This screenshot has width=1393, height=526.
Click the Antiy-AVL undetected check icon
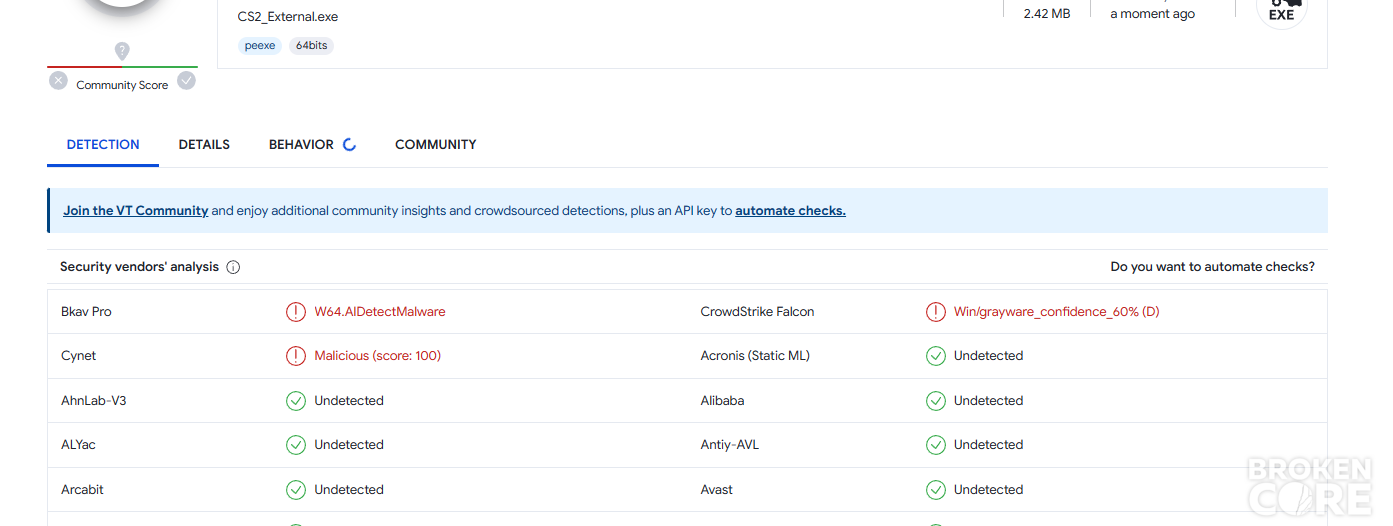pos(936,445)
